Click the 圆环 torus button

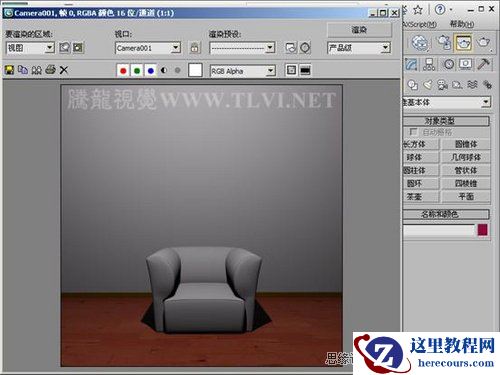[x=421, y=183]
